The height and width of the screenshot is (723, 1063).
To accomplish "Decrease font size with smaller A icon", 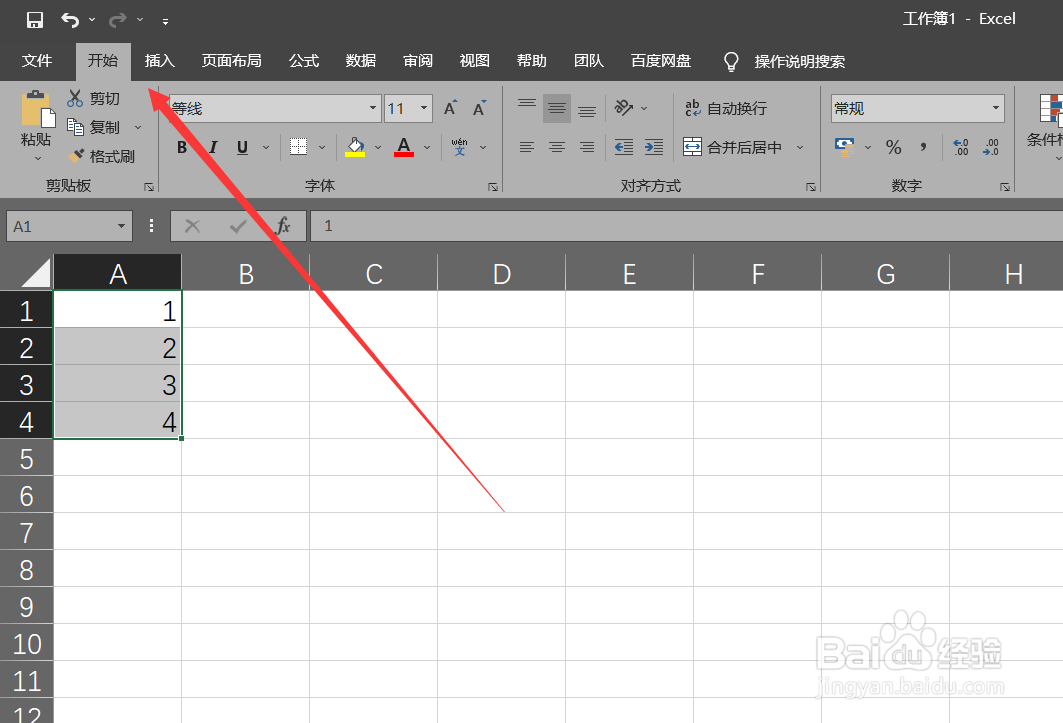I will click(x=479, y=108).
